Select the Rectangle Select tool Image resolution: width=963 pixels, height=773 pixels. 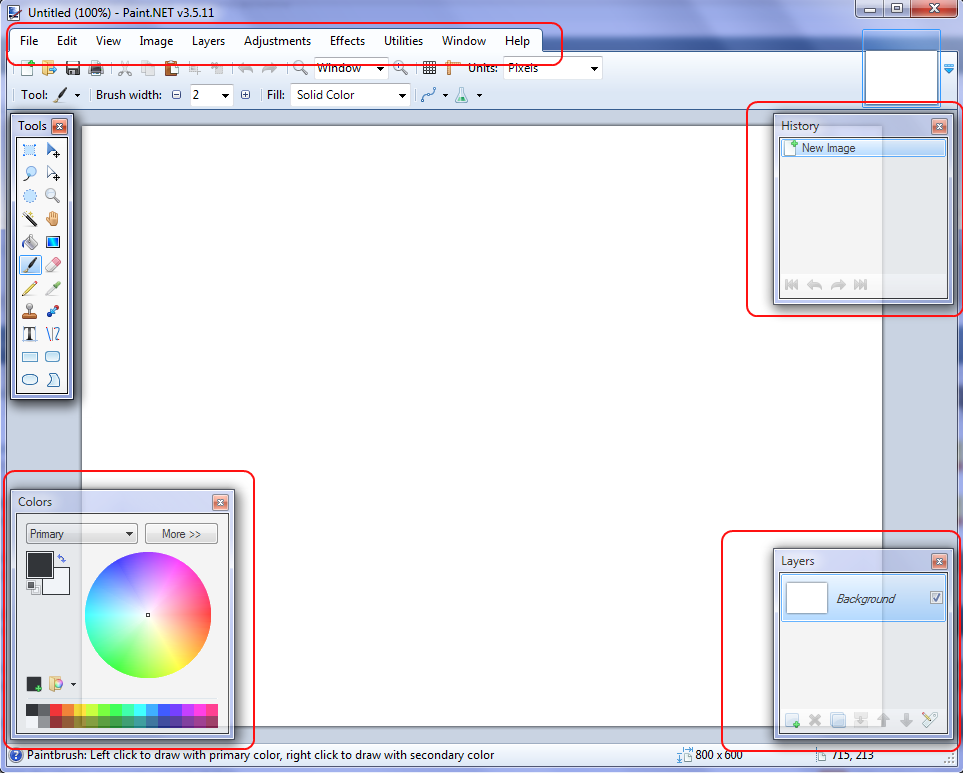point(29,150)
